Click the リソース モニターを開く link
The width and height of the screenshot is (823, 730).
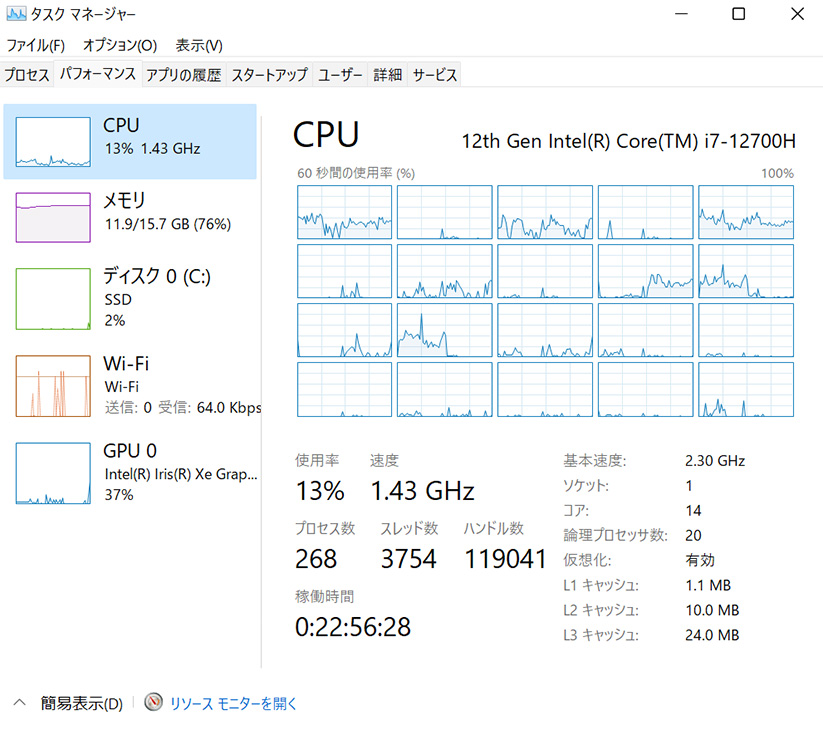pyautogui.click(x=233, y=704)
